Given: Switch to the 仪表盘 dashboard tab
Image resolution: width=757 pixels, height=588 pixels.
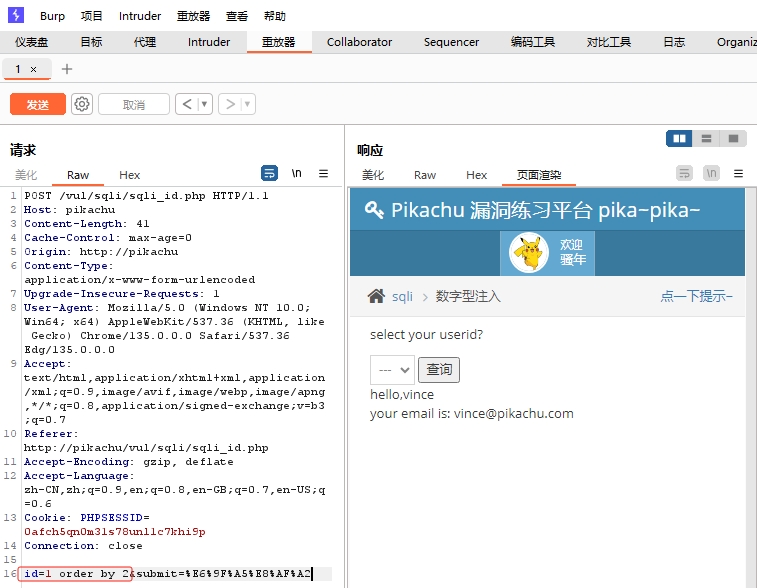Looking at the screenshot, I should [x=31, y=42].
